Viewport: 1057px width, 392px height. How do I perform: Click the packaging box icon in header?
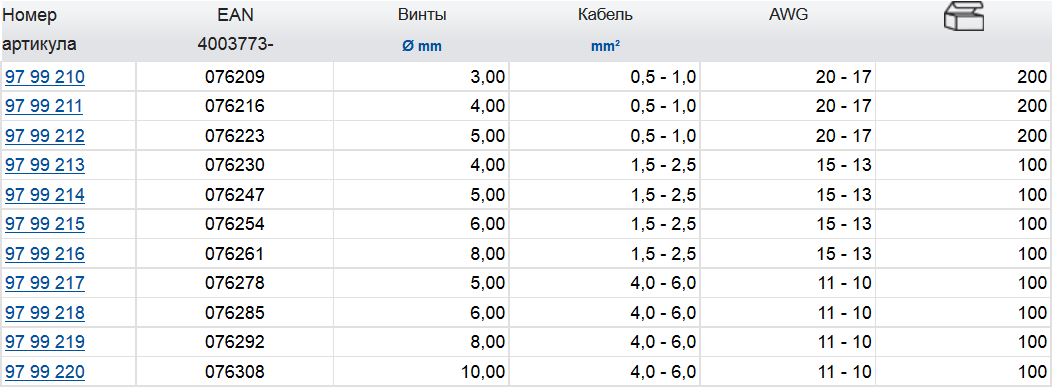pos(964,15)
